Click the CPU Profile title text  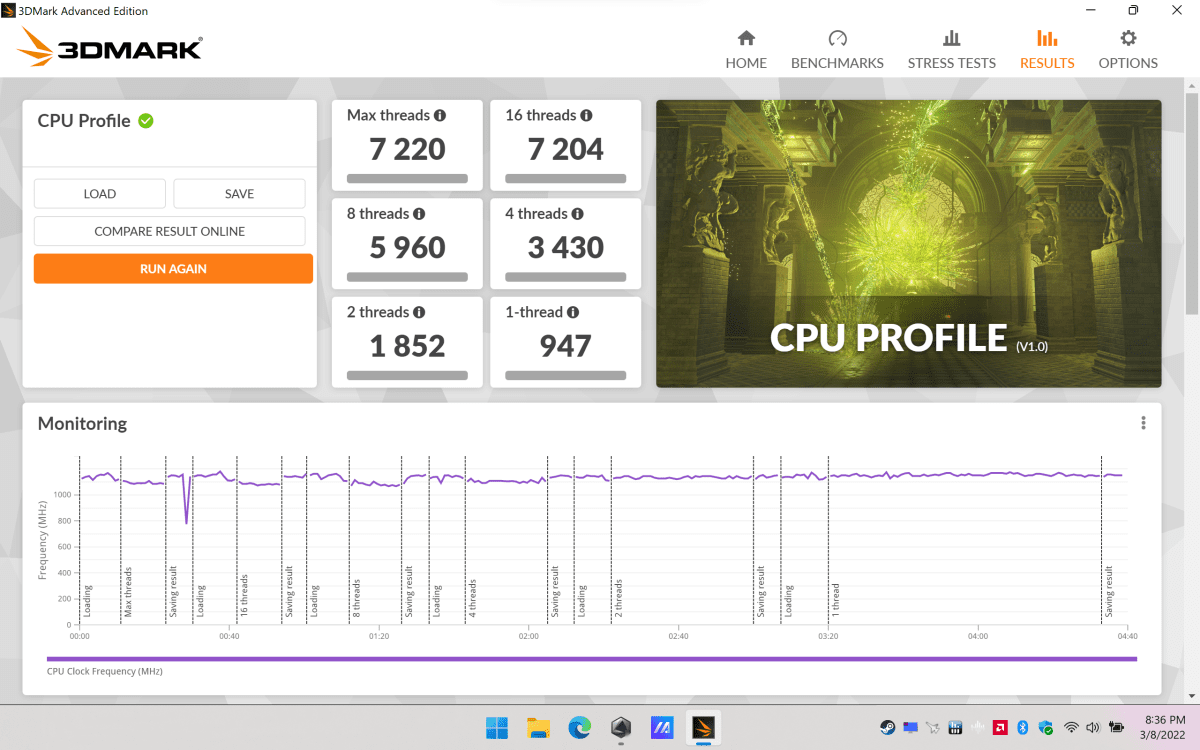pyautogui.click(x=84, y=121)
